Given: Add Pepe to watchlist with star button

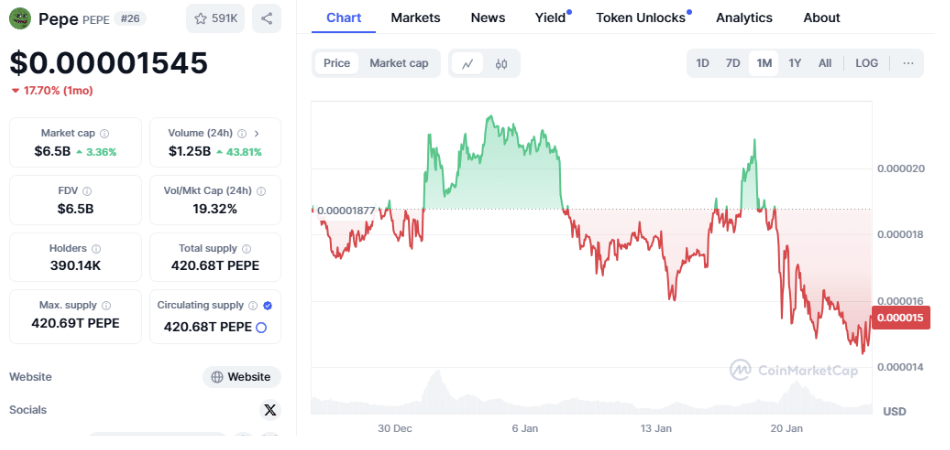Looking at the screenshot, I should pyautogui.click(x=215, y=18).
